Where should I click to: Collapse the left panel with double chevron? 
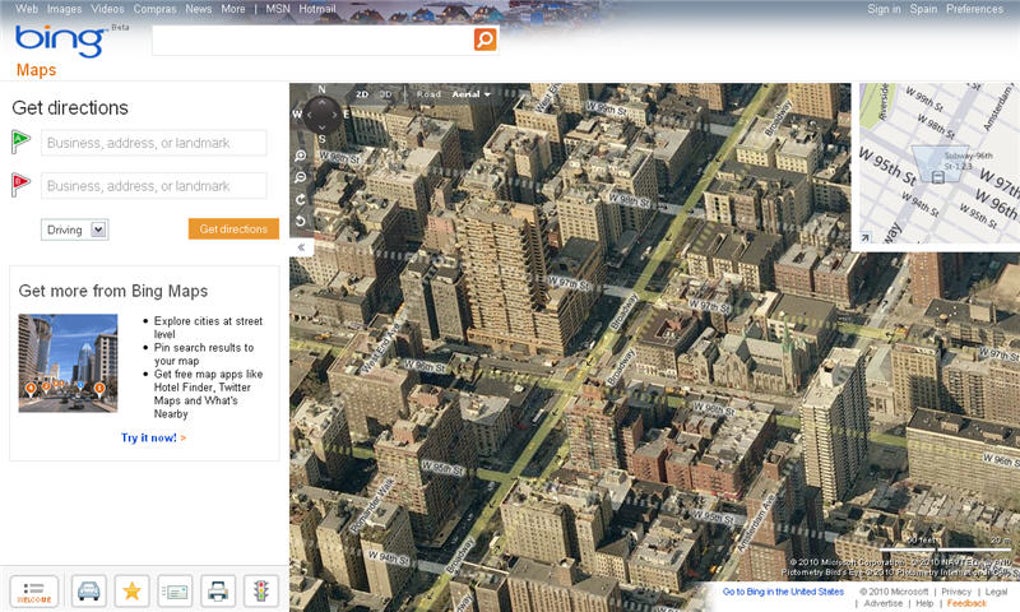301,247
